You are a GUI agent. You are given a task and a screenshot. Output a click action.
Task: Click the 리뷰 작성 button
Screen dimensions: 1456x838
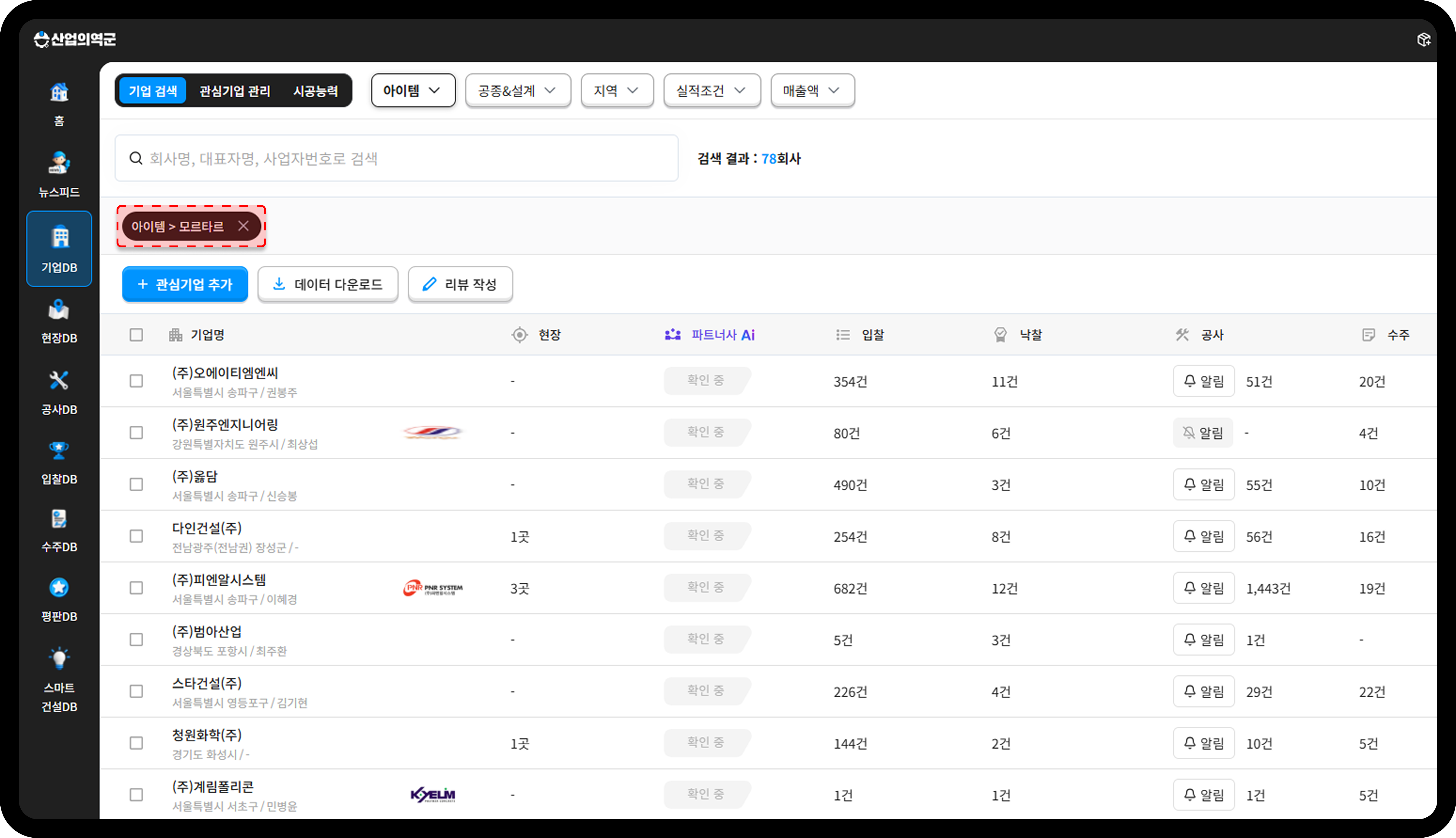tap(460, 284)
